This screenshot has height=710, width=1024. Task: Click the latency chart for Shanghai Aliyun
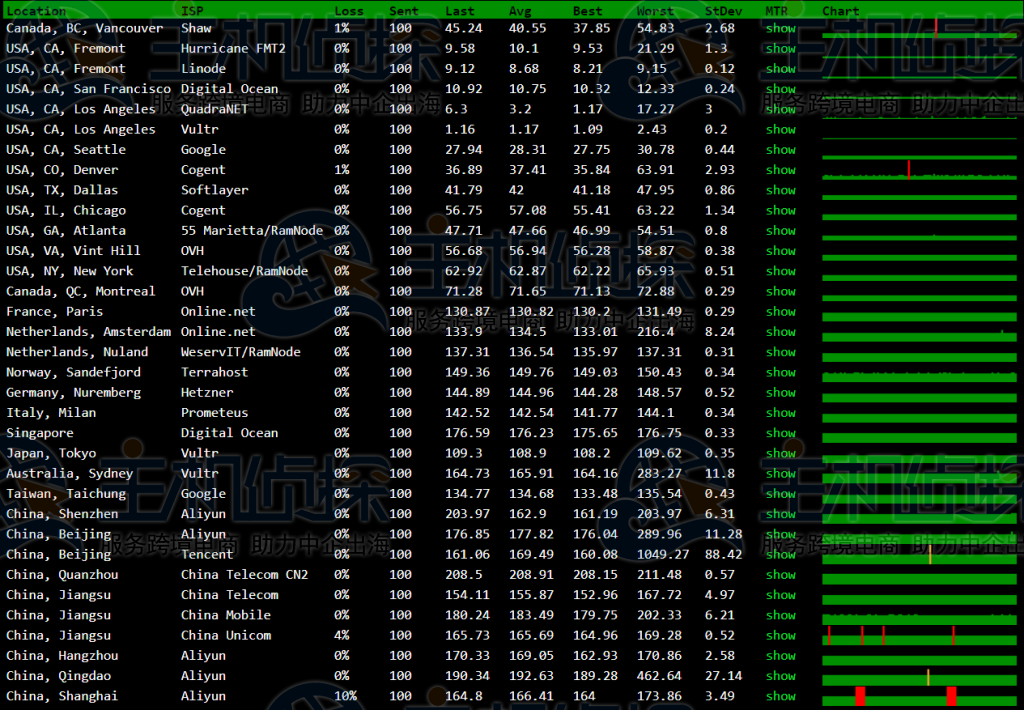pos(918,696)
